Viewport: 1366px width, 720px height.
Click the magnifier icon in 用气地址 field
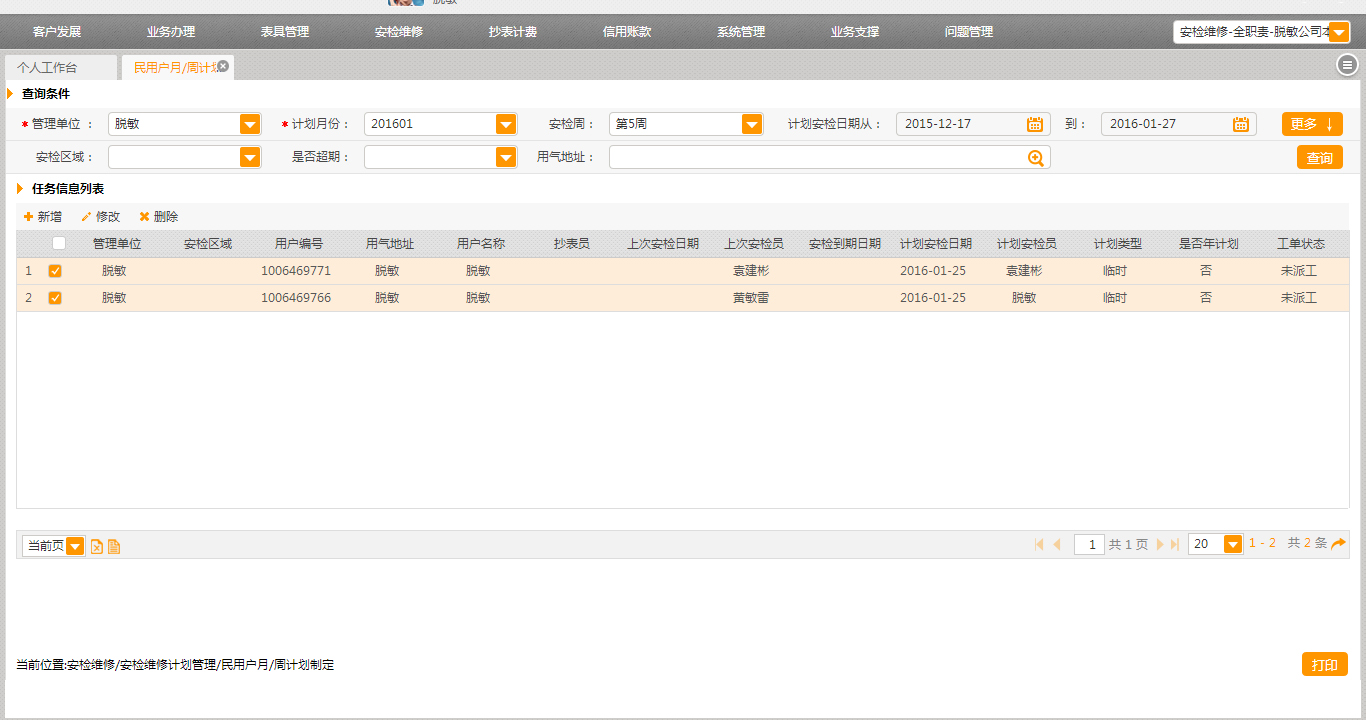pyautogui.click(x=1036, y=158)
